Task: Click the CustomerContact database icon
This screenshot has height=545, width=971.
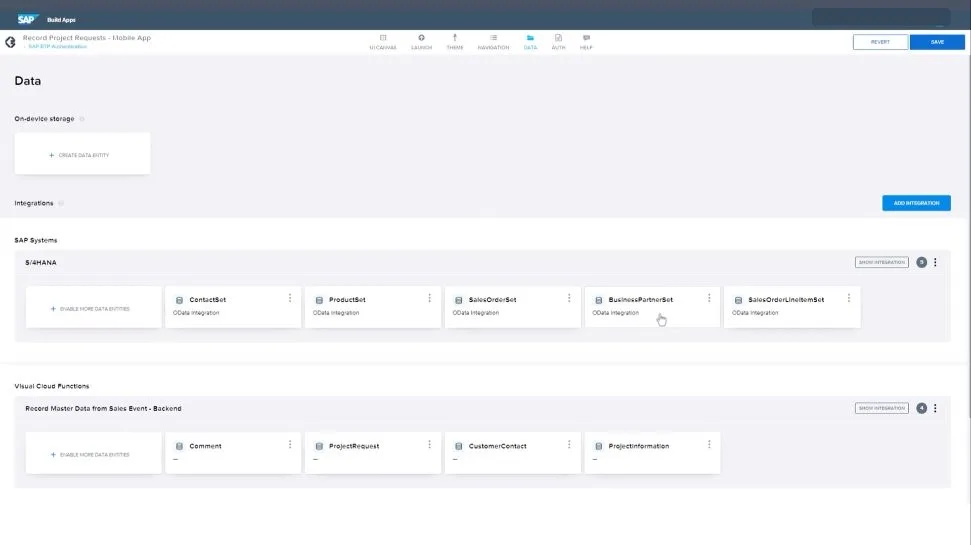Action: [458, 447]
